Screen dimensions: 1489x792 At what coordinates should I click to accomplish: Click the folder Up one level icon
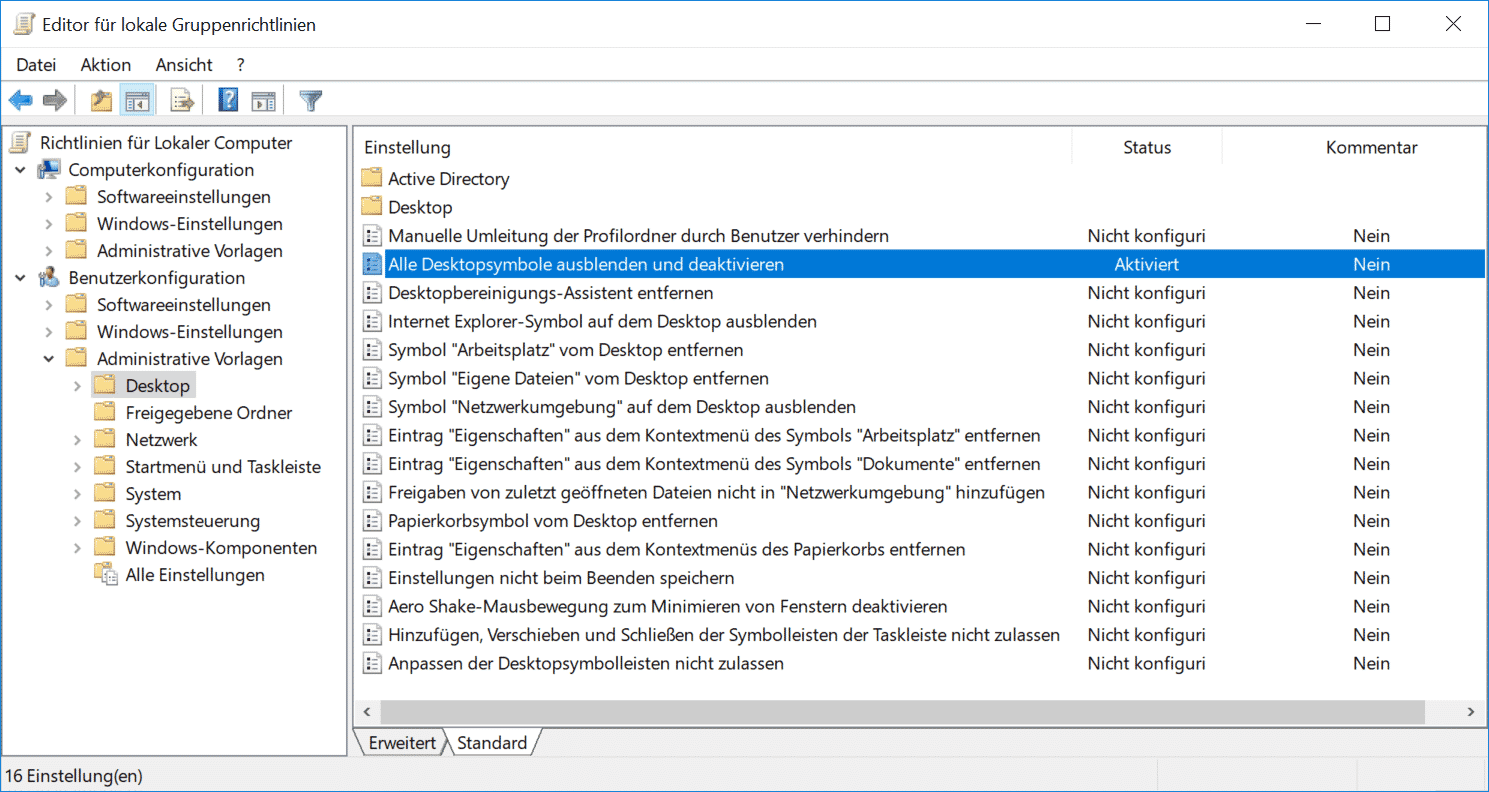click(x=101, y=100)
